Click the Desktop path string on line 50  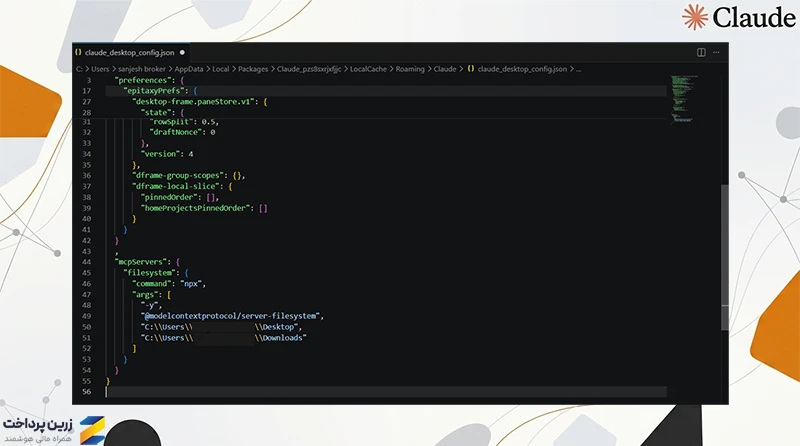[219, 327]
